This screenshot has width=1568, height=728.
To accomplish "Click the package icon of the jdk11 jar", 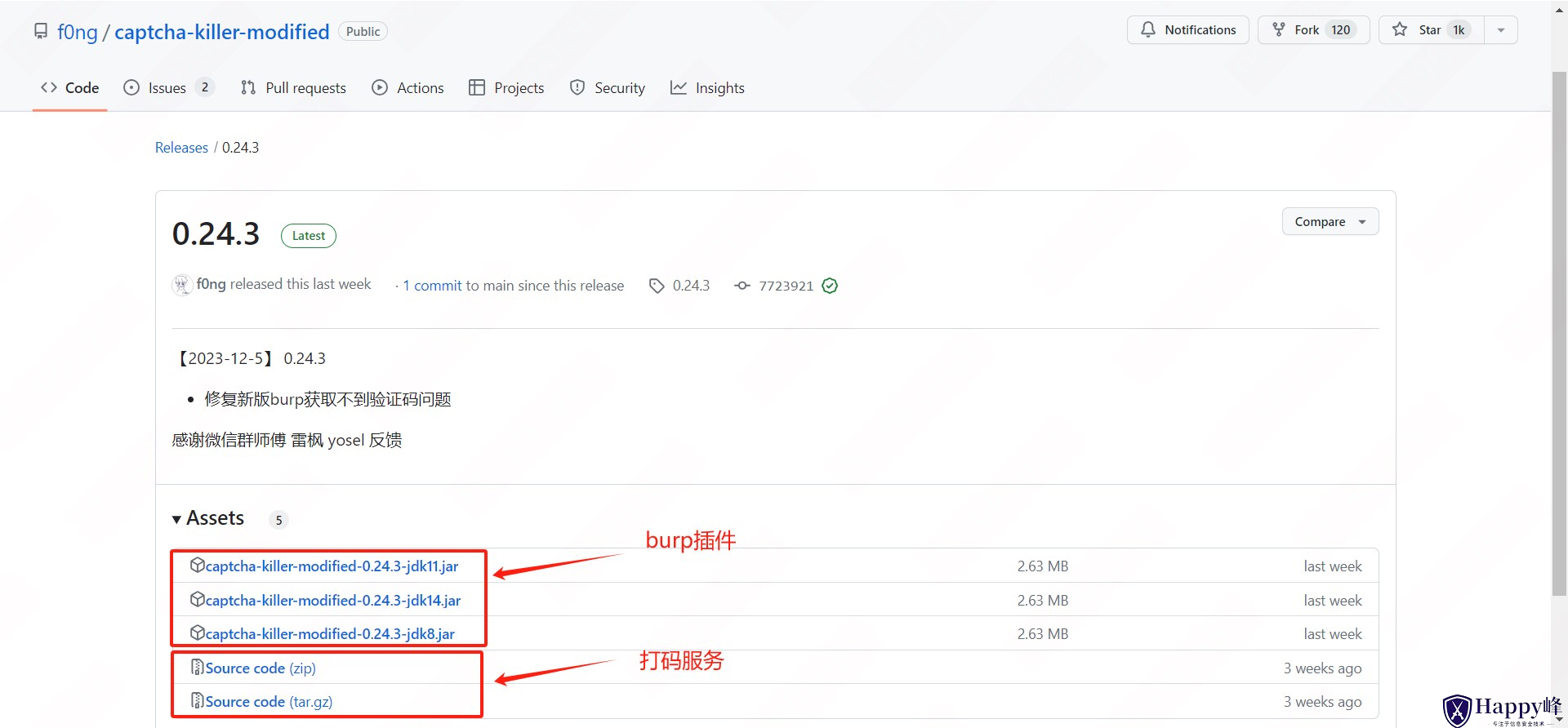I will pos(197,565).
